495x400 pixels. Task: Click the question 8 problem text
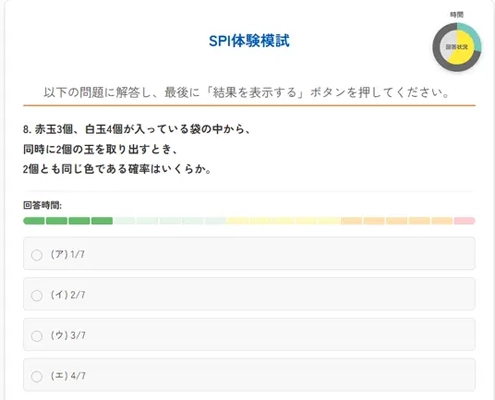point(137,149)
